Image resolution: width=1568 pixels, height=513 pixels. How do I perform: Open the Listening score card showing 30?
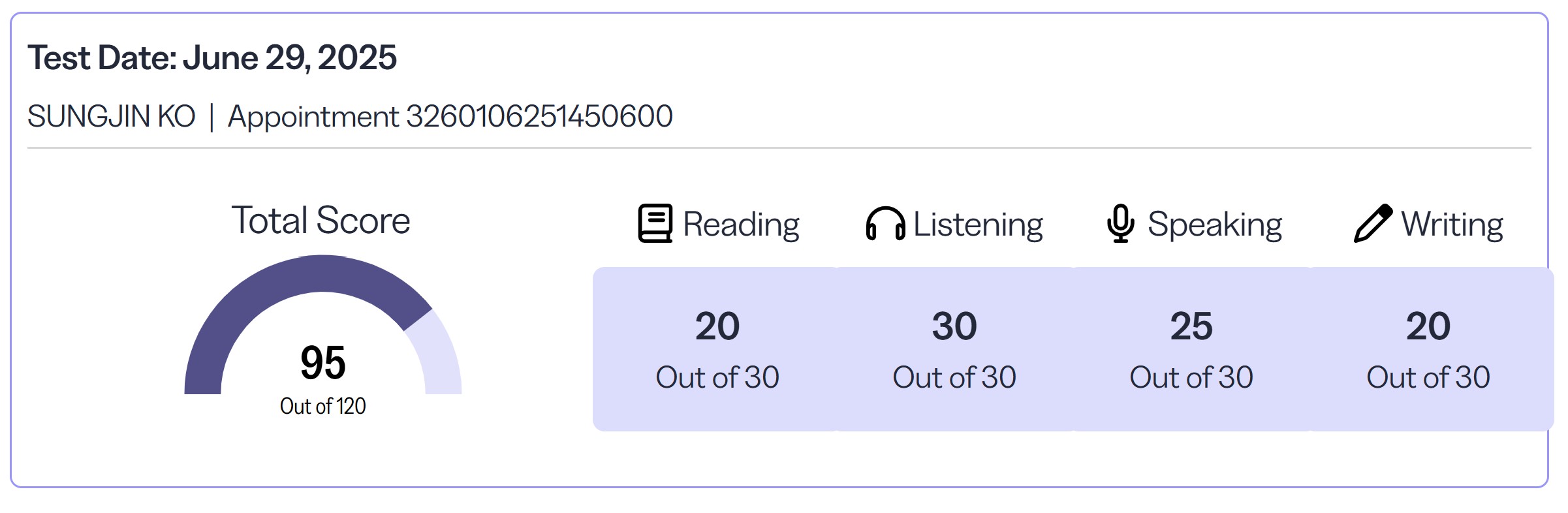tap(954, 349)
